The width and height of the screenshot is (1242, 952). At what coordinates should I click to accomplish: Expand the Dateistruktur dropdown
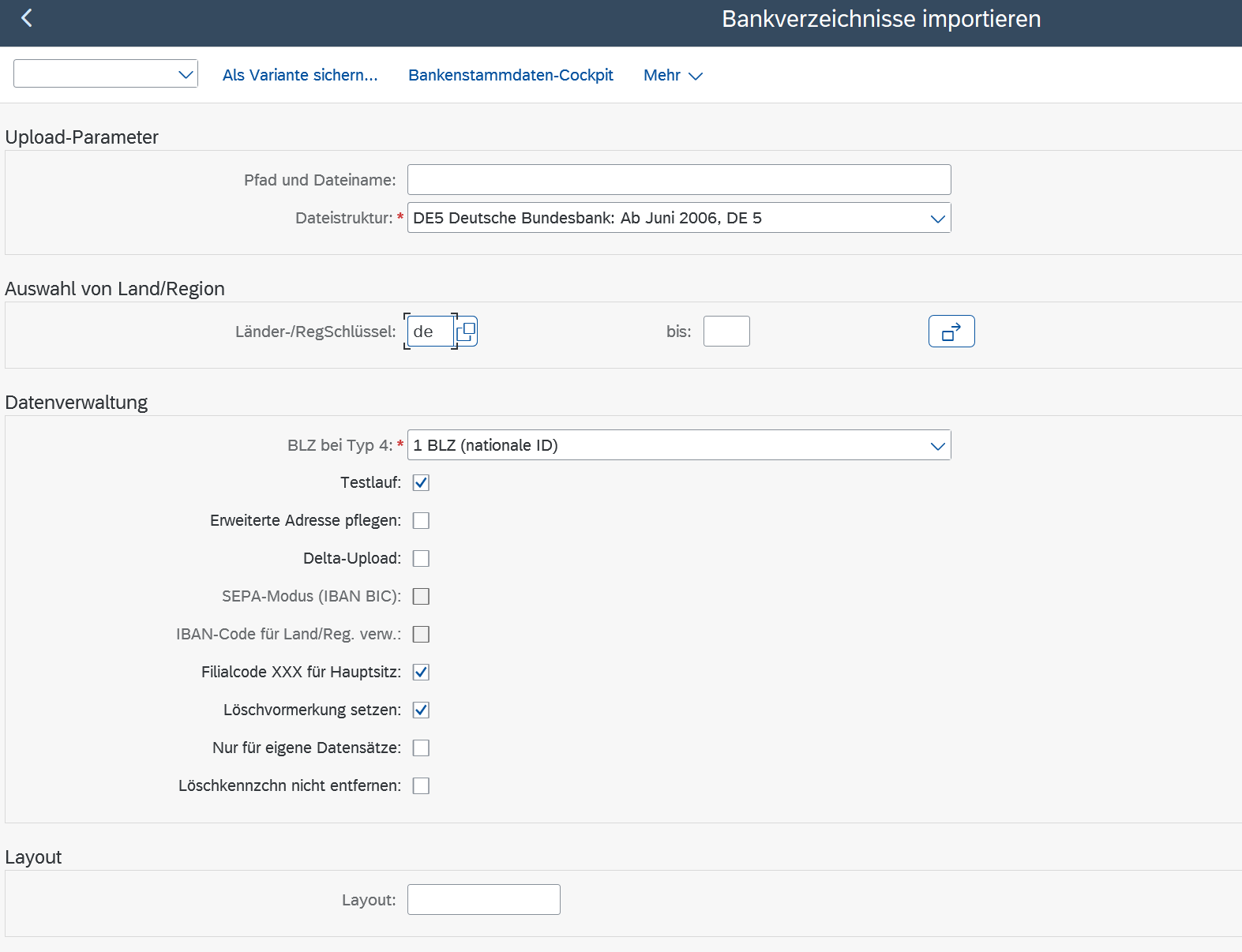(x=937, y=219)
